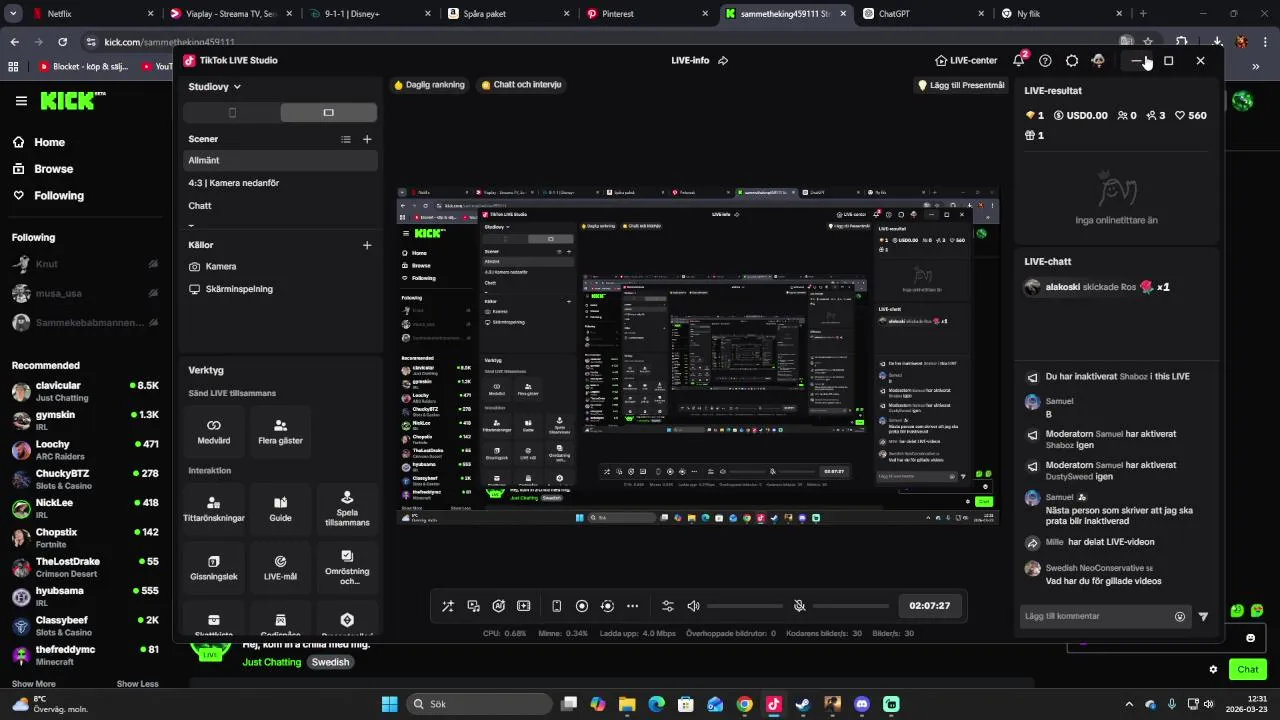Open the Gissningslek tool

coord(214,568)
